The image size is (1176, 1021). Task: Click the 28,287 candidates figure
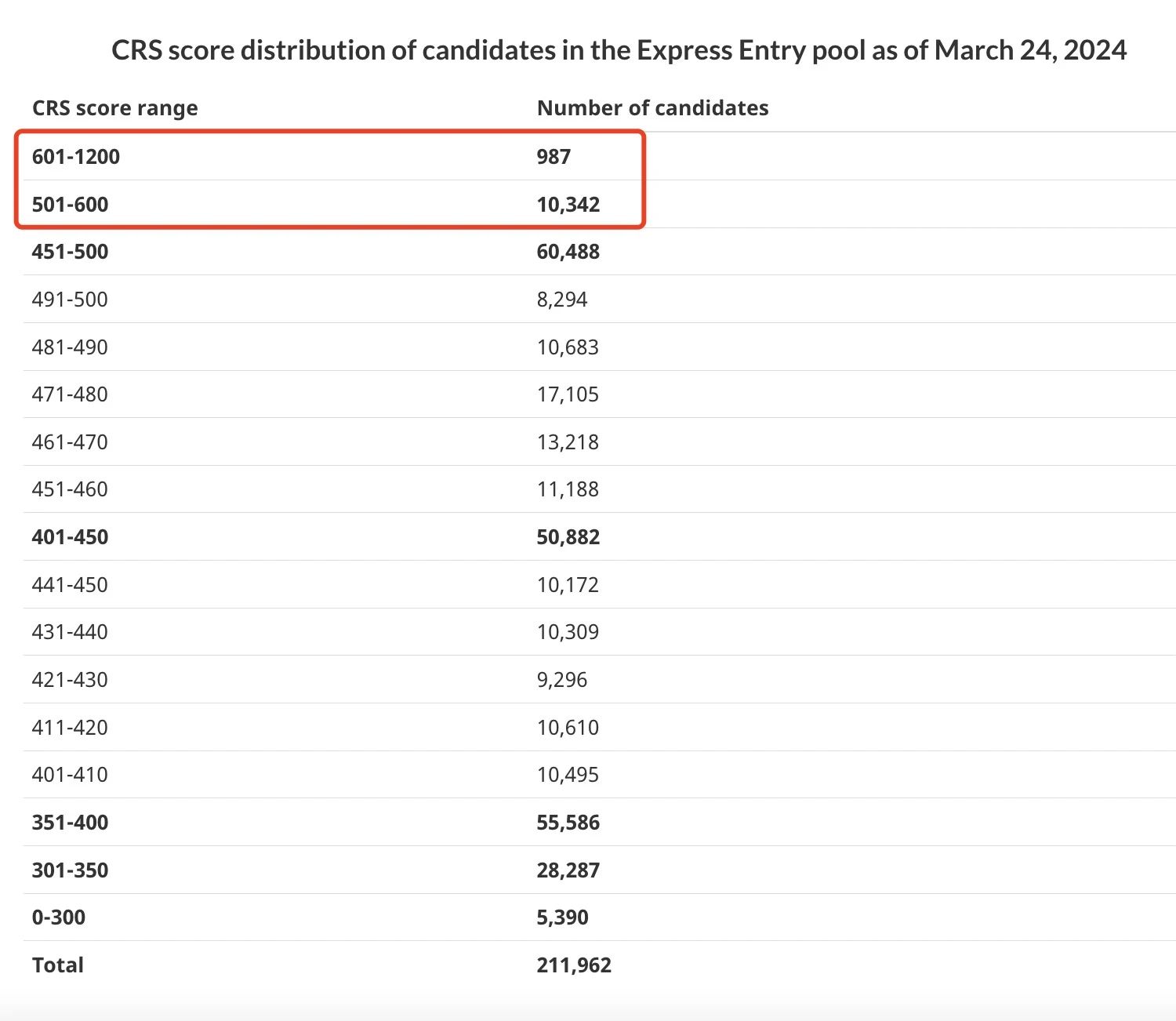568,870
